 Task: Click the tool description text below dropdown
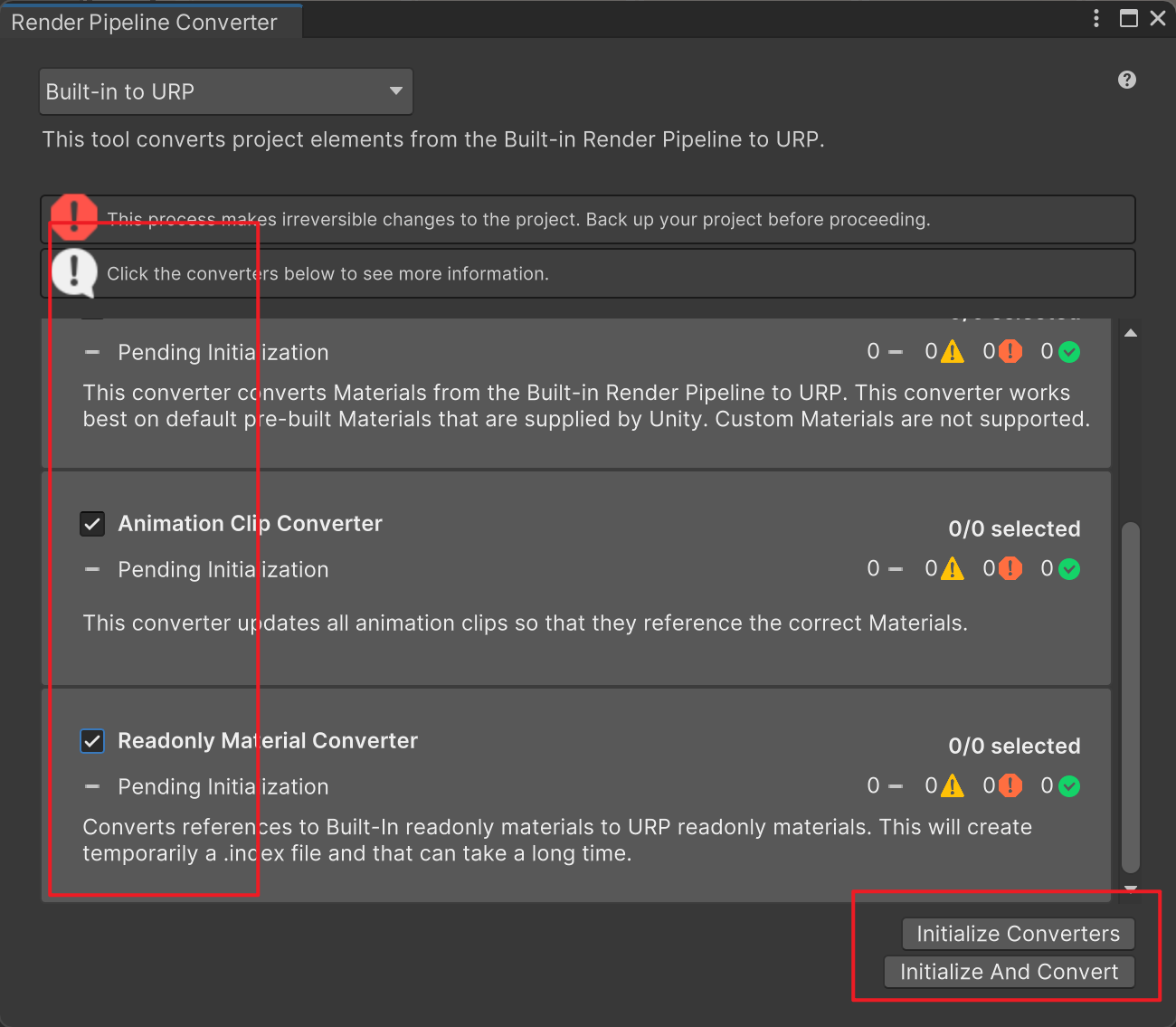[433, 139]
